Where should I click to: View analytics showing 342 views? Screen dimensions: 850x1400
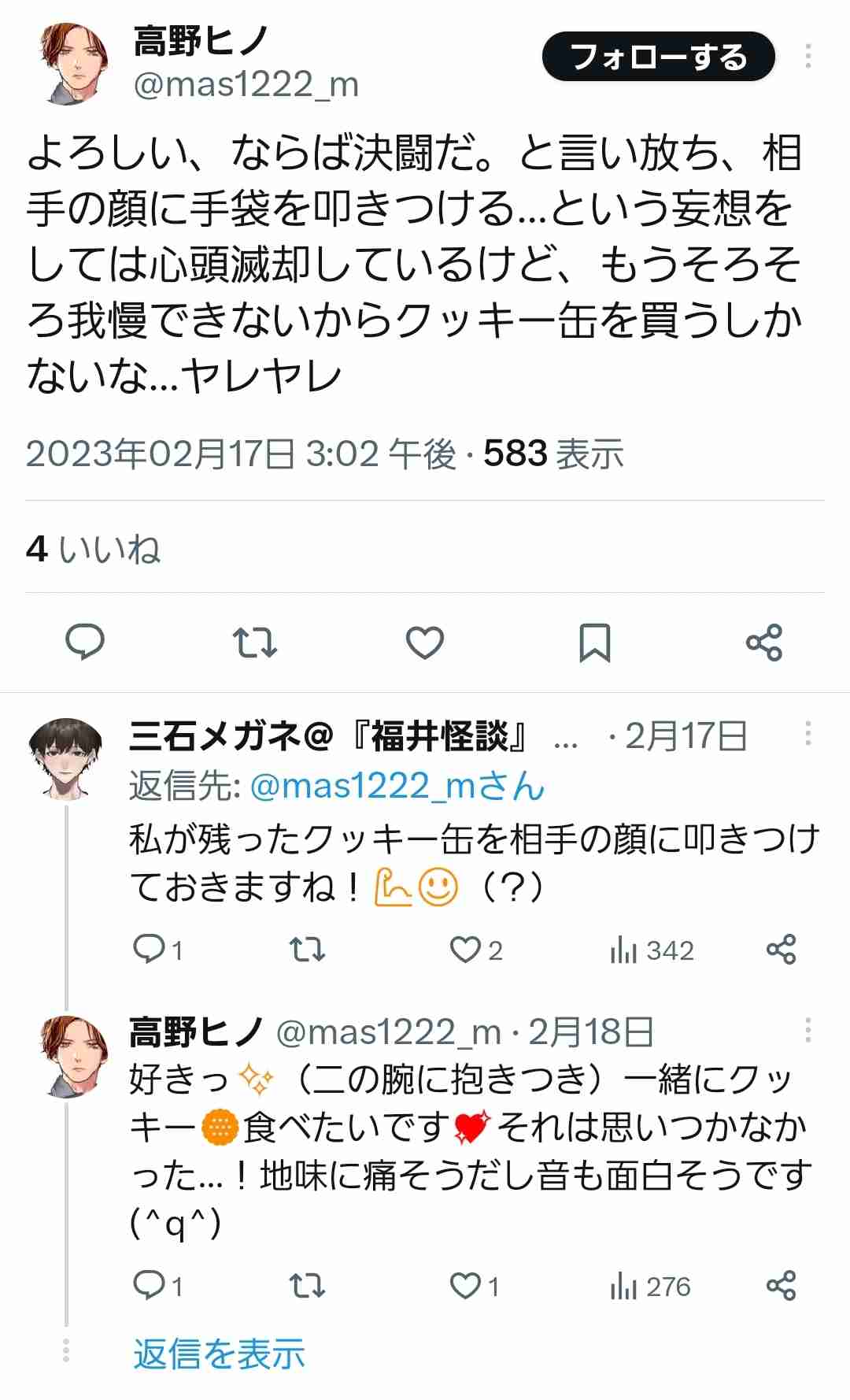(x=652, y=950)
